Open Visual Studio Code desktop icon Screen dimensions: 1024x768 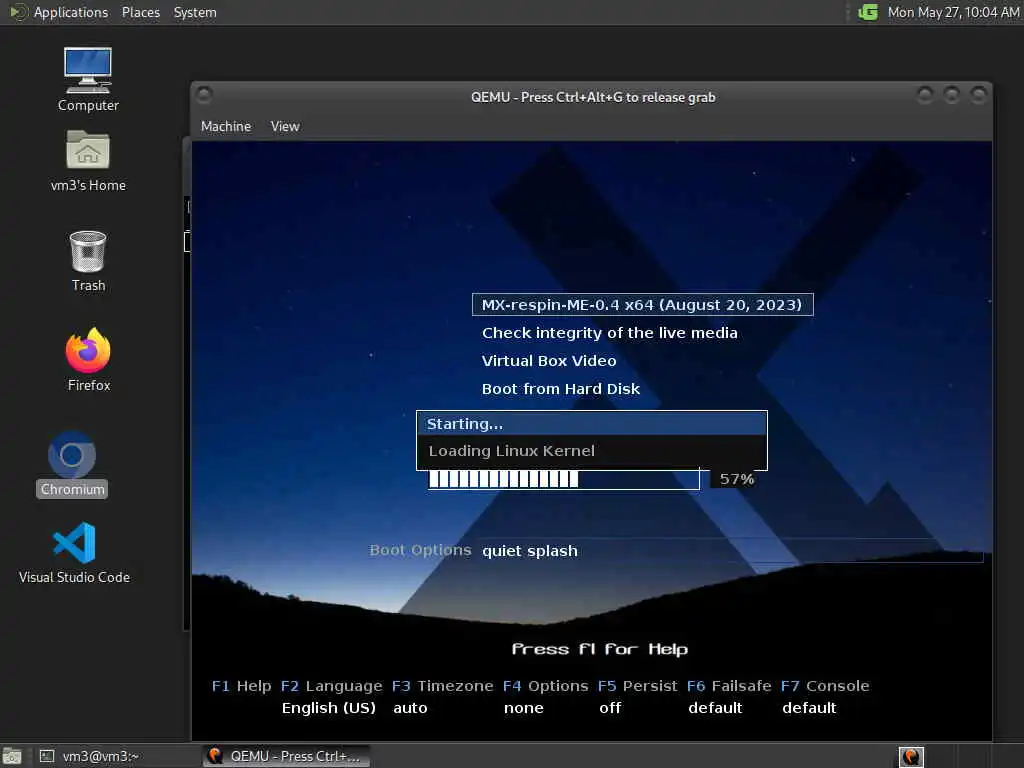coord(74,552)
